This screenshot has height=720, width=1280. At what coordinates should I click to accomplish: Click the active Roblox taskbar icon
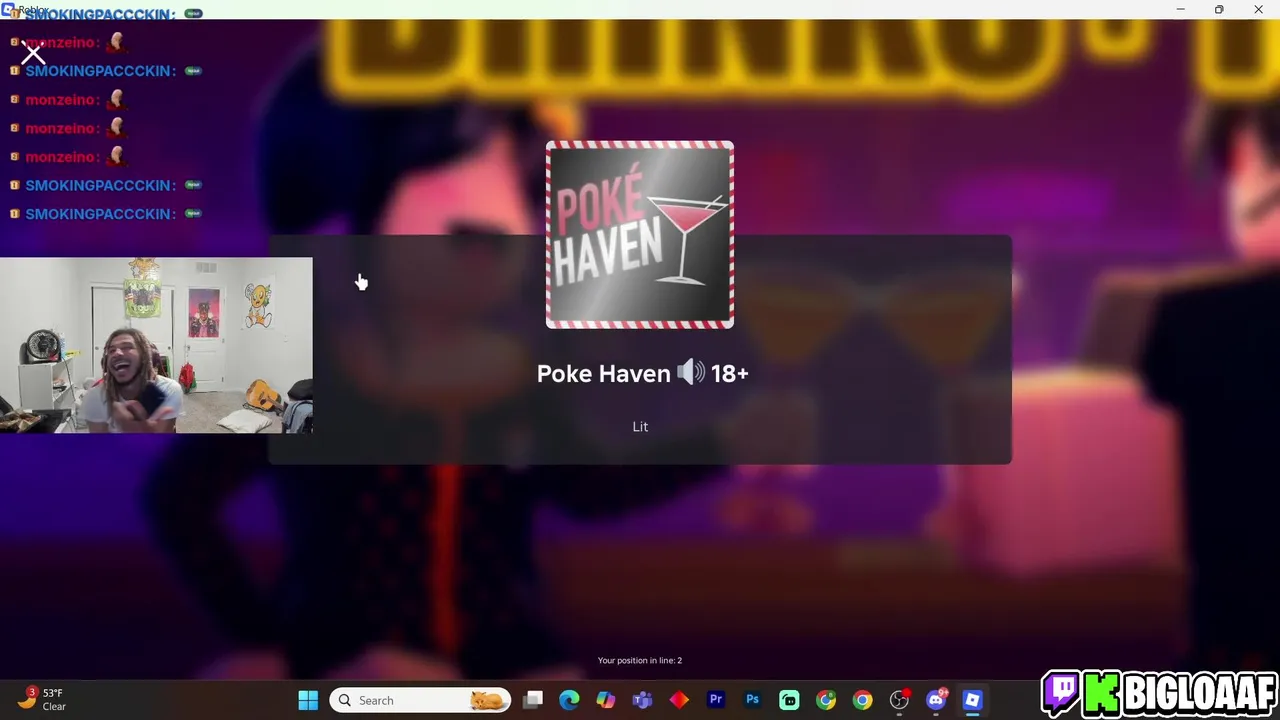(x=972, y=700)
